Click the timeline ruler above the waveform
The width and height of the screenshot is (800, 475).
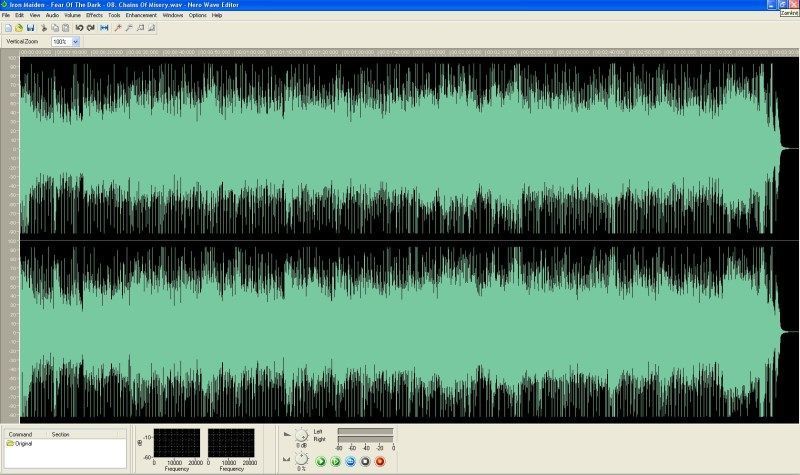click(408, 53)
